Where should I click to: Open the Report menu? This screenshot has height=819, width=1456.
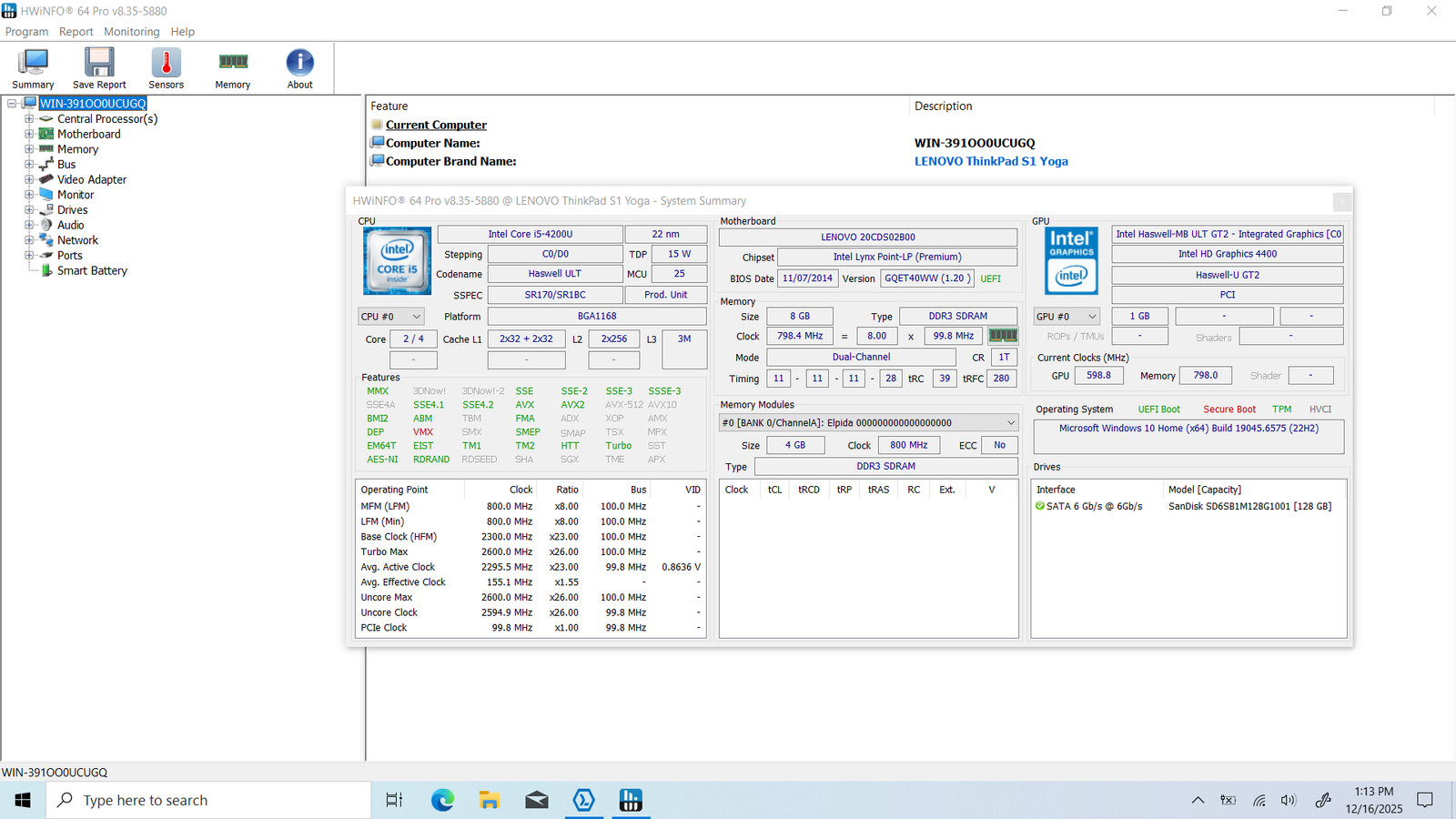point(76,32)
